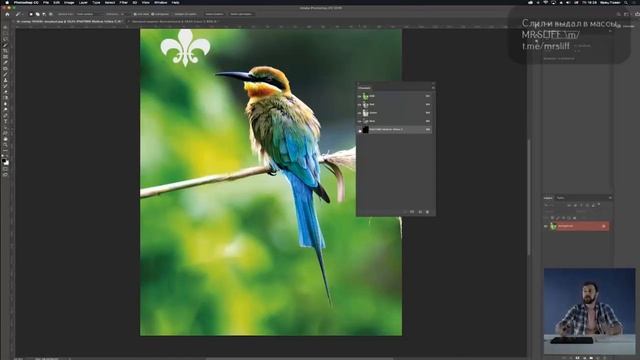Select the Shape tool
640x360 pixels.
5,133
